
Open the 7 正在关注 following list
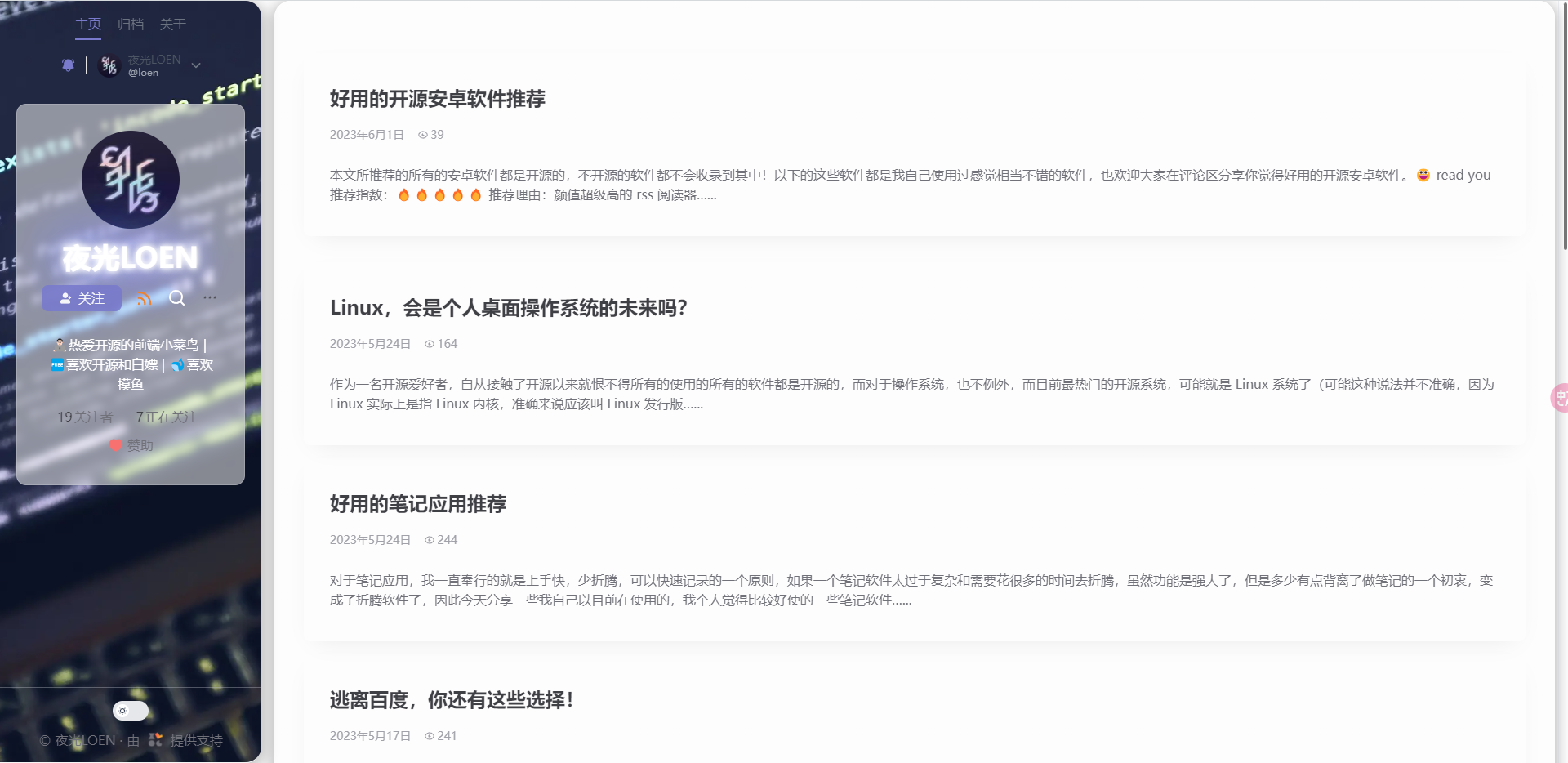click(167, 417)
